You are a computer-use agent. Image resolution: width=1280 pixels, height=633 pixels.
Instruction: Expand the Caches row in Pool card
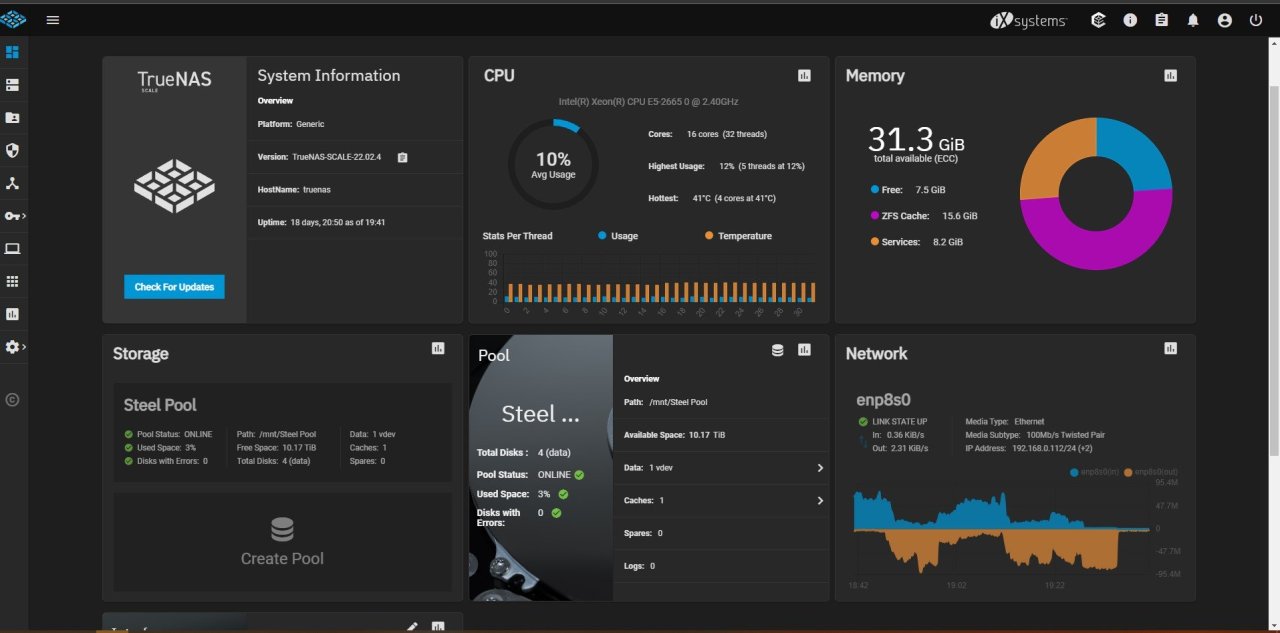[820, 500]
